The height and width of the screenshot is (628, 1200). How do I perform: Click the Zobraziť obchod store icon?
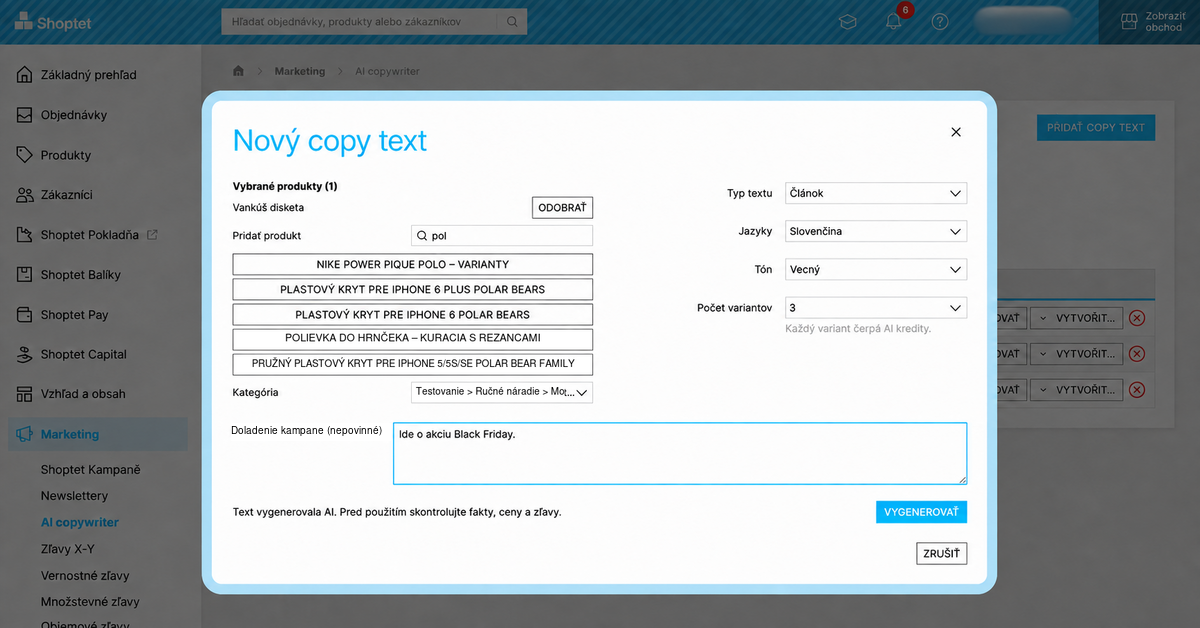tap(1129, 21)
